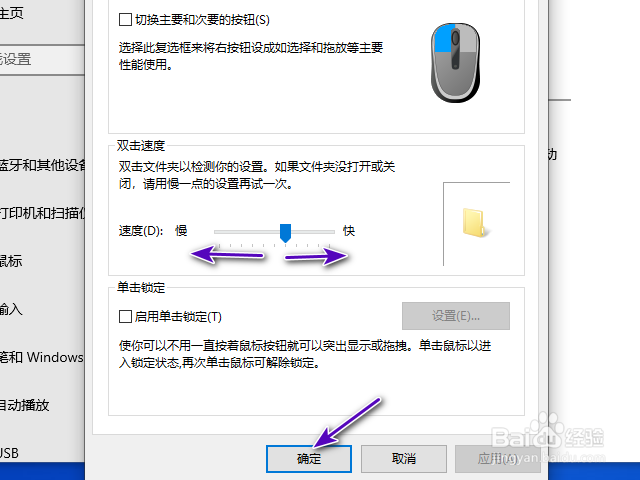This screenshot has width=640, height=480.
Task: Open the 设置(E)... button for ClickLock
Action: 456,316
